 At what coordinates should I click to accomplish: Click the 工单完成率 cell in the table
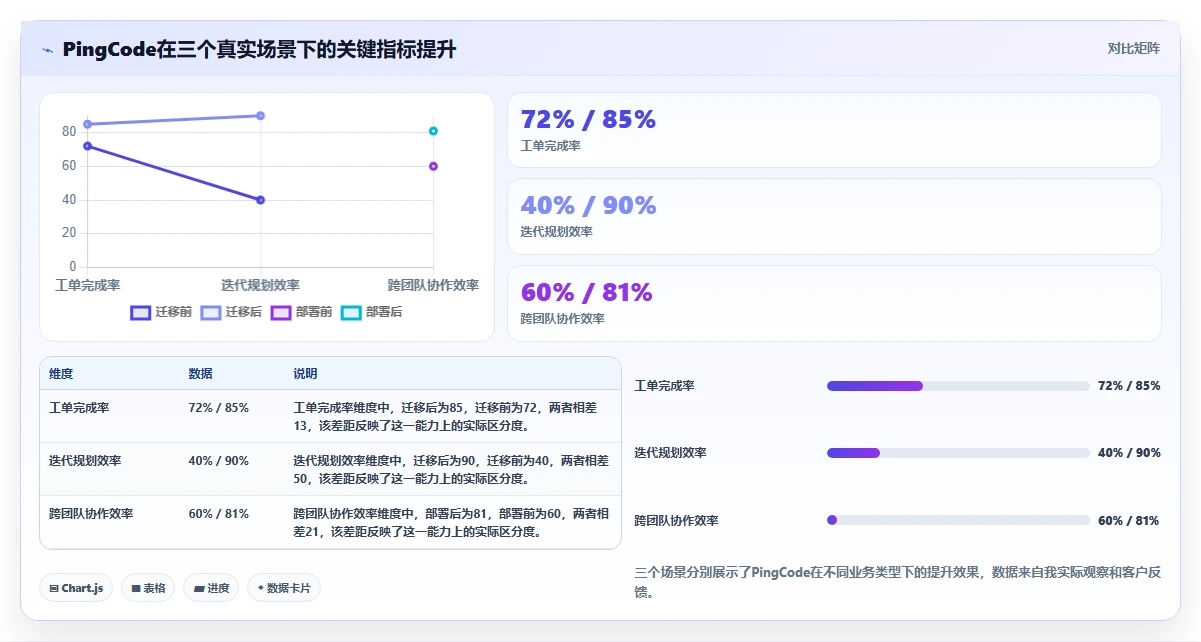(x=79, y=408)
